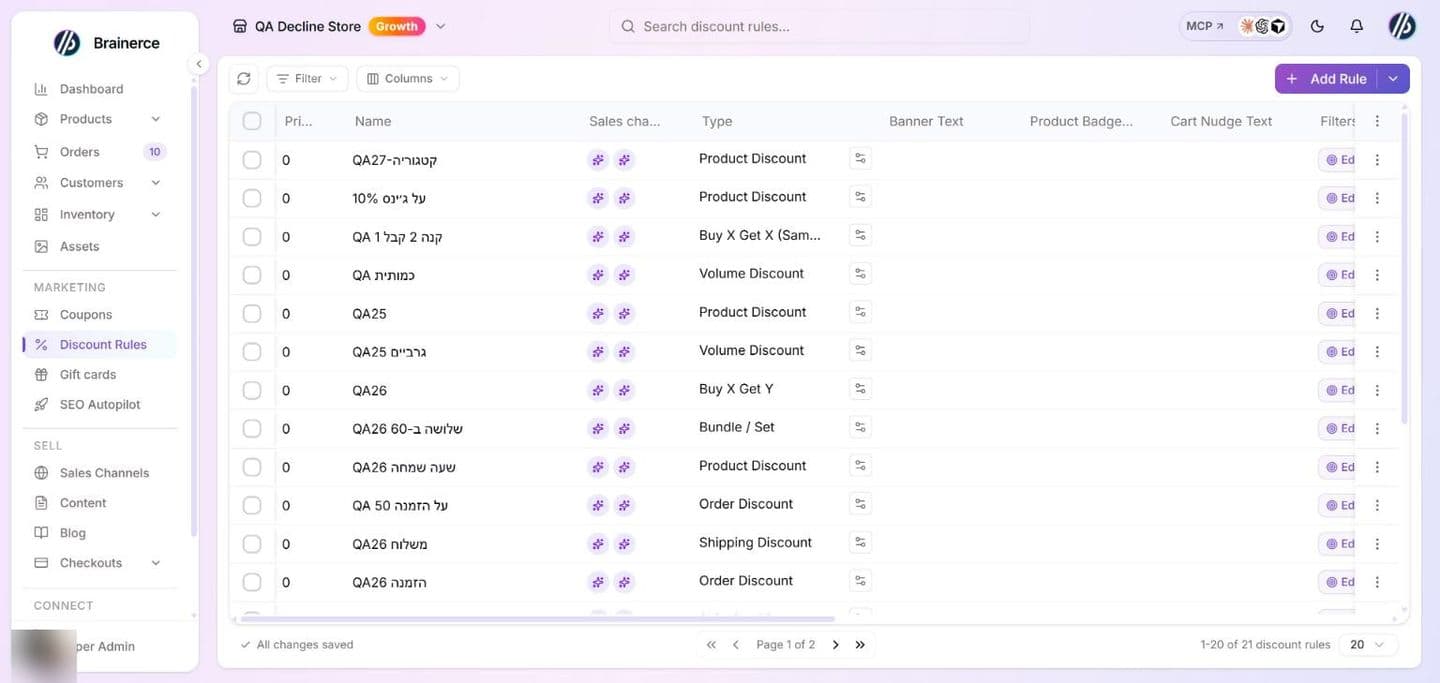The image size is (1440, 683).
Task: Go to the previous page arrow
Action: pos(735,645)
